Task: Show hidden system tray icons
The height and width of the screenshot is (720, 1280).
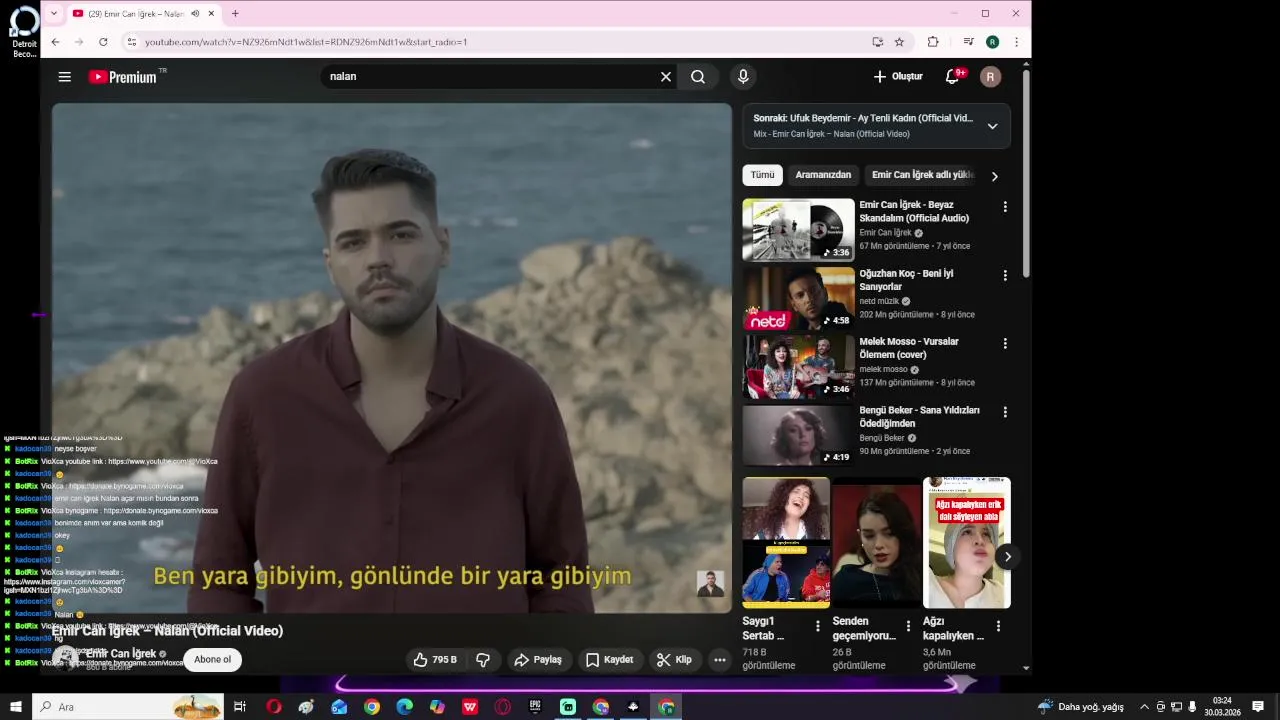Action: click(x=1145, y=707)
